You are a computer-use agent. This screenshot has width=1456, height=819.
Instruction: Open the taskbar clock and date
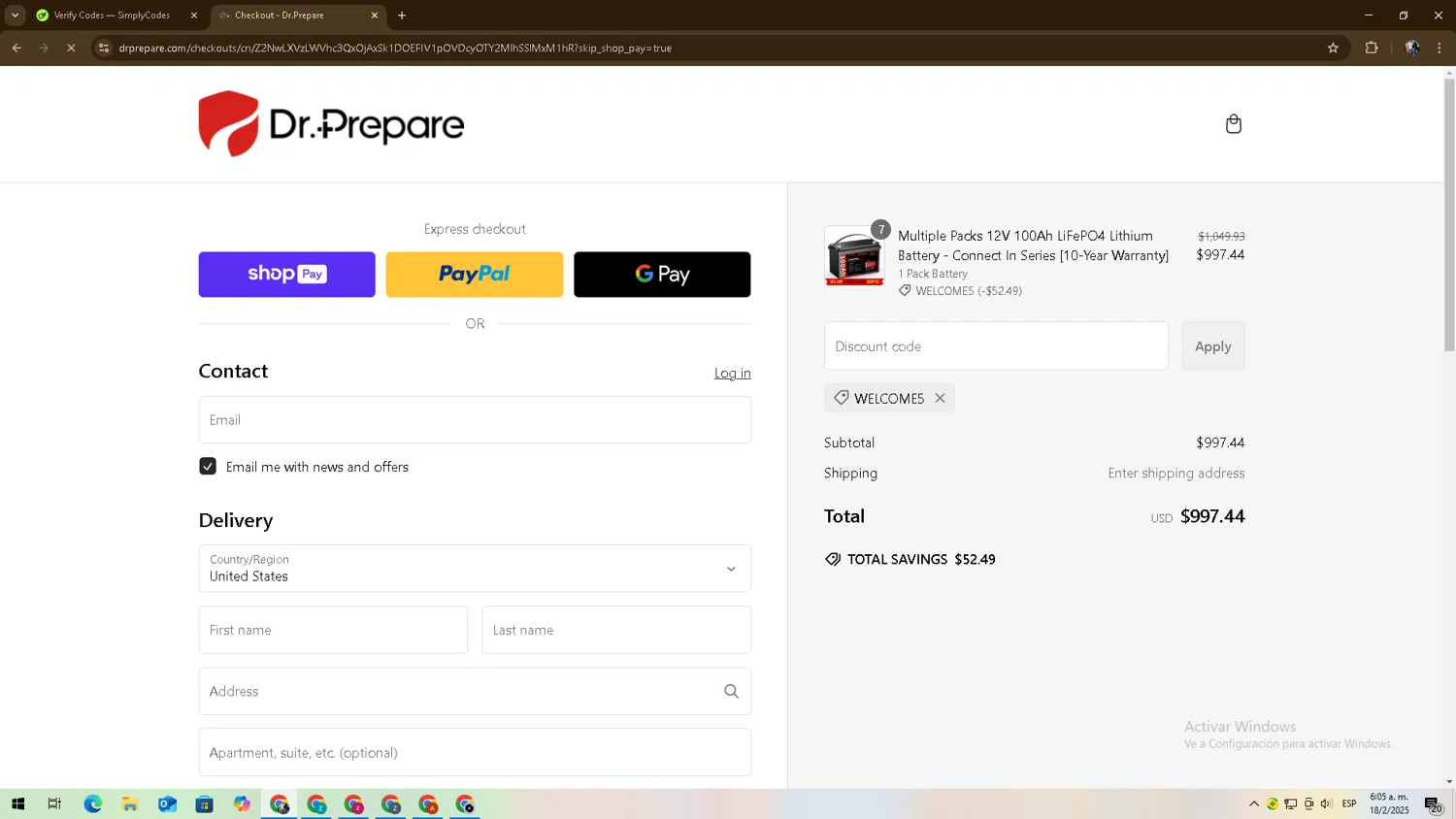click(1389, 804)
